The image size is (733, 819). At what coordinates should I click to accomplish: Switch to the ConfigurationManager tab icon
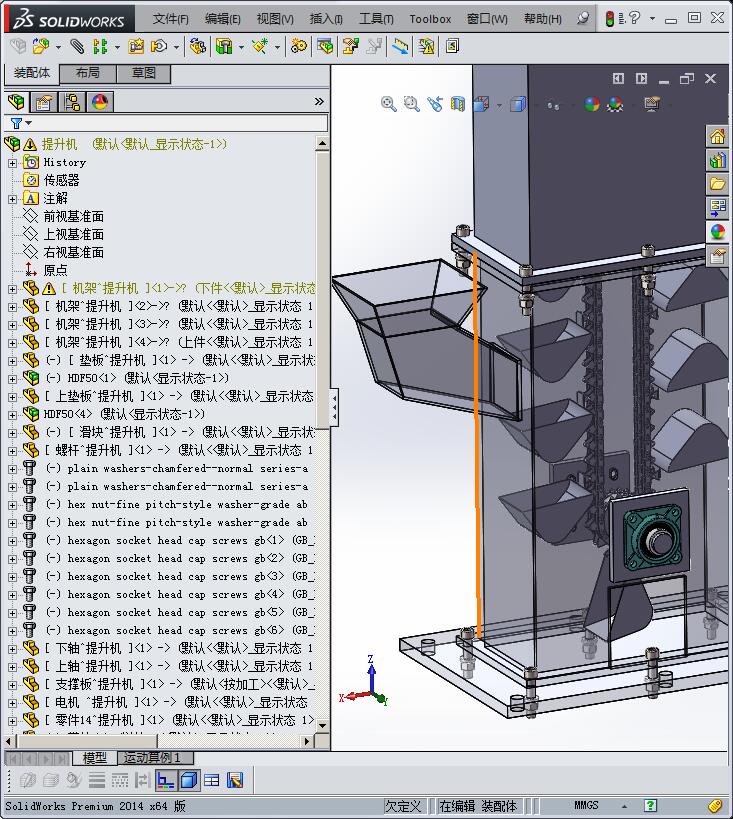click(72, 102)
